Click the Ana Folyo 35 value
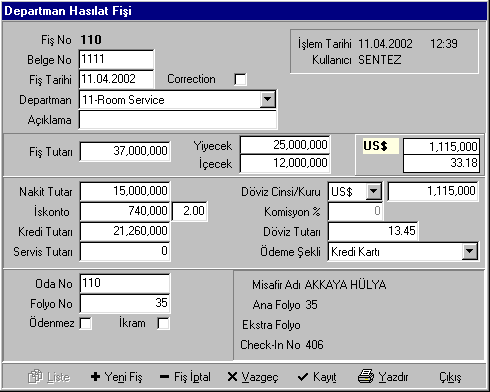The height and width of the screenshot is (392, 490). [x=312, y=305]
